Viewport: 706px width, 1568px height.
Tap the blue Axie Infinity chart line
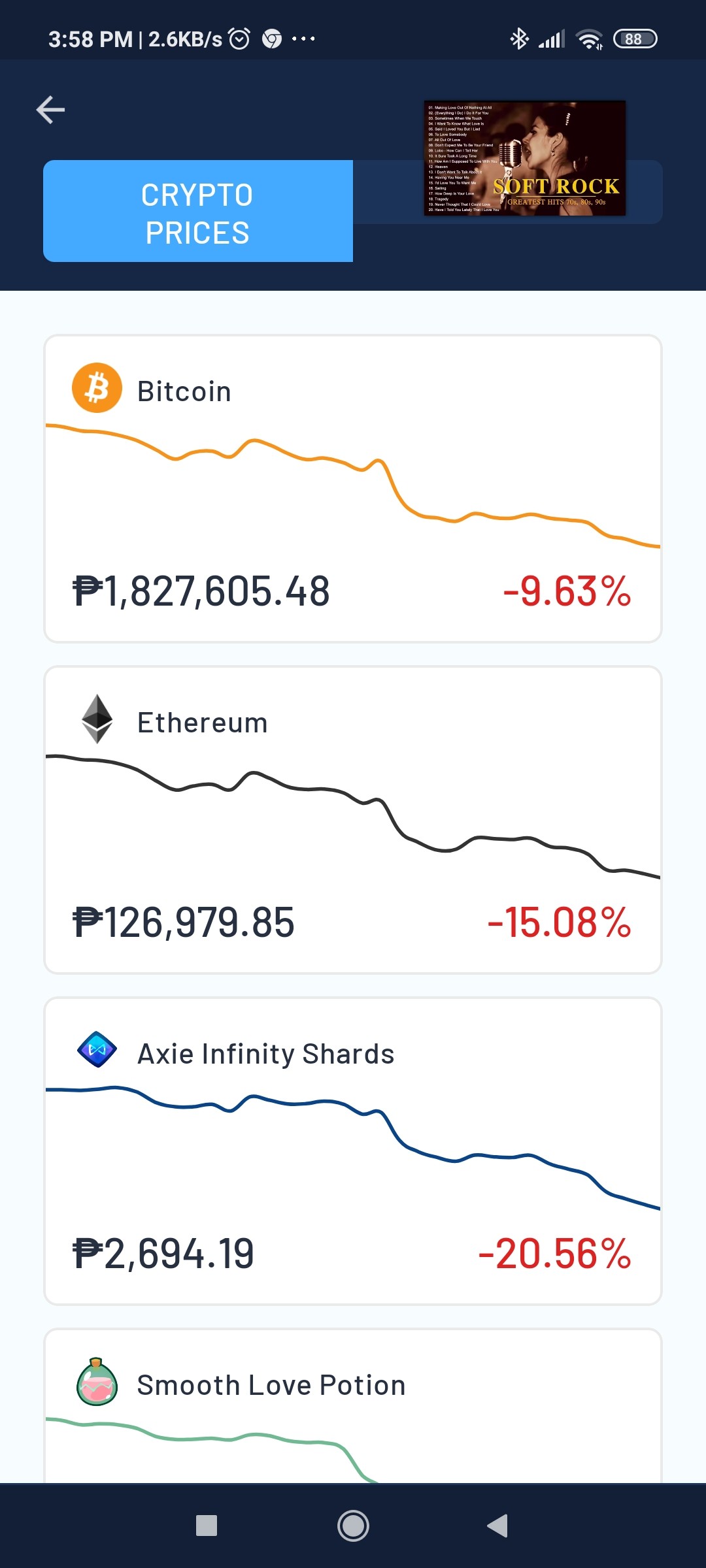(353, 1148)
